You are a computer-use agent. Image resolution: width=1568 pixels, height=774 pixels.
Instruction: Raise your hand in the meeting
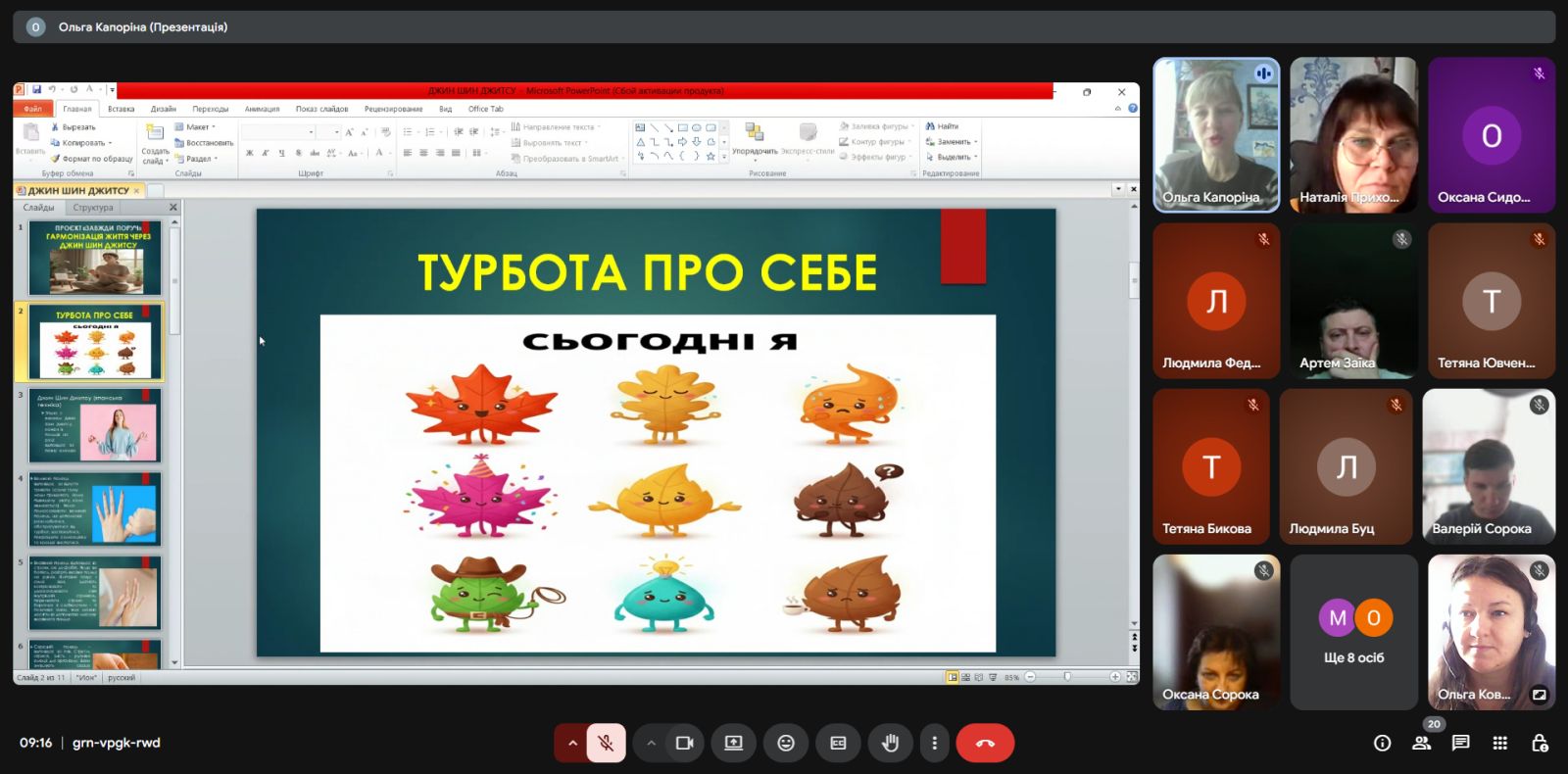(890, 743)
